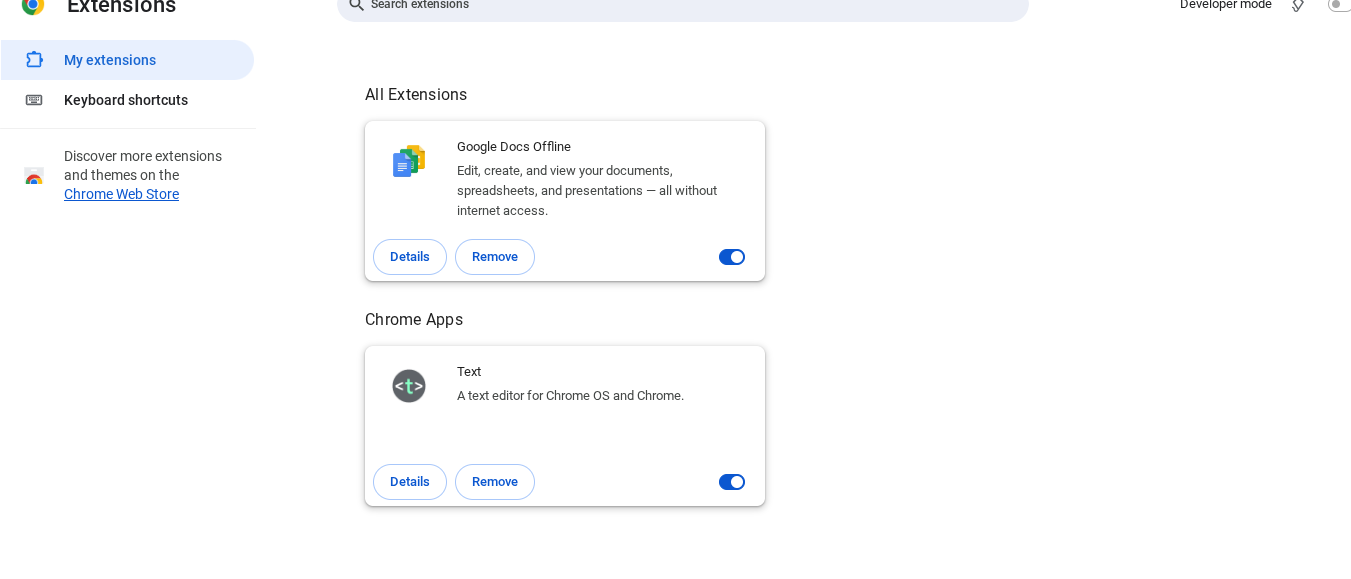The height and width of the screenshot is (579, 1351).
Task: Click the Developer mode label
Action: pos(1226,5)
